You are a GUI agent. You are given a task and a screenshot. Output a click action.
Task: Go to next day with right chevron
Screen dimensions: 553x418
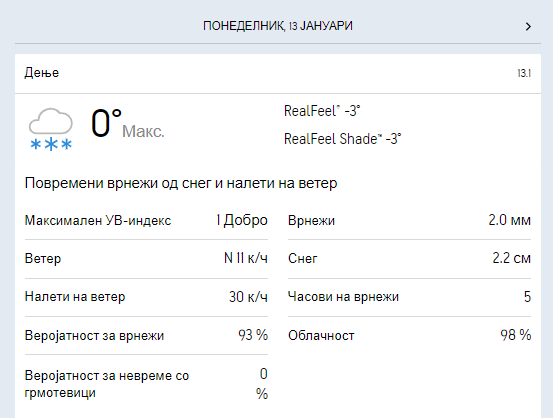tap(528, 26)
